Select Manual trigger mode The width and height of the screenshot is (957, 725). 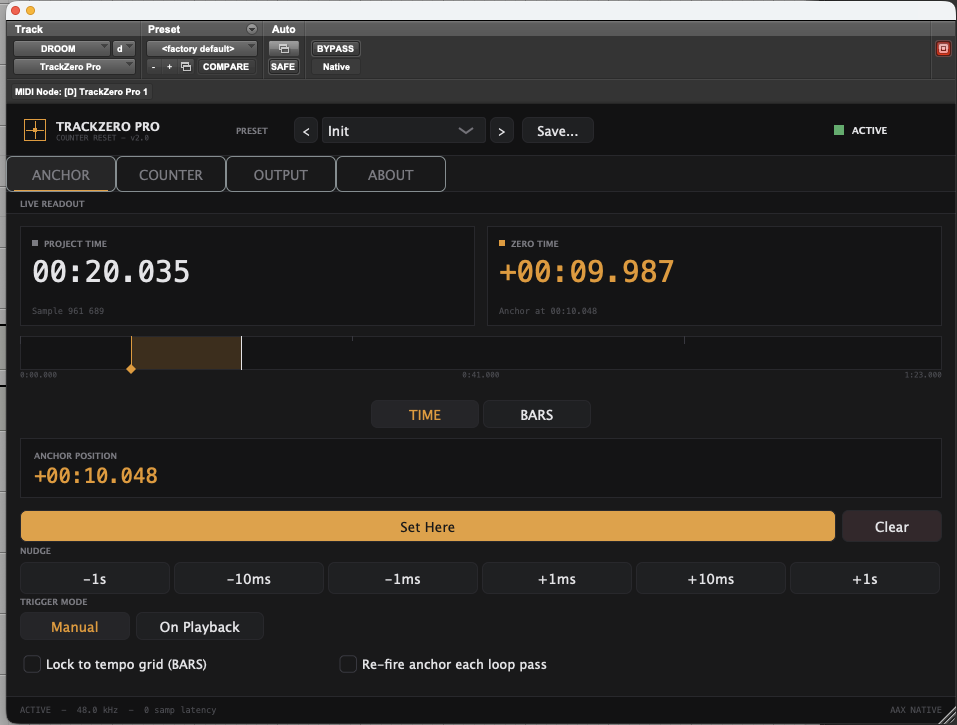click(x=74, y=627)
